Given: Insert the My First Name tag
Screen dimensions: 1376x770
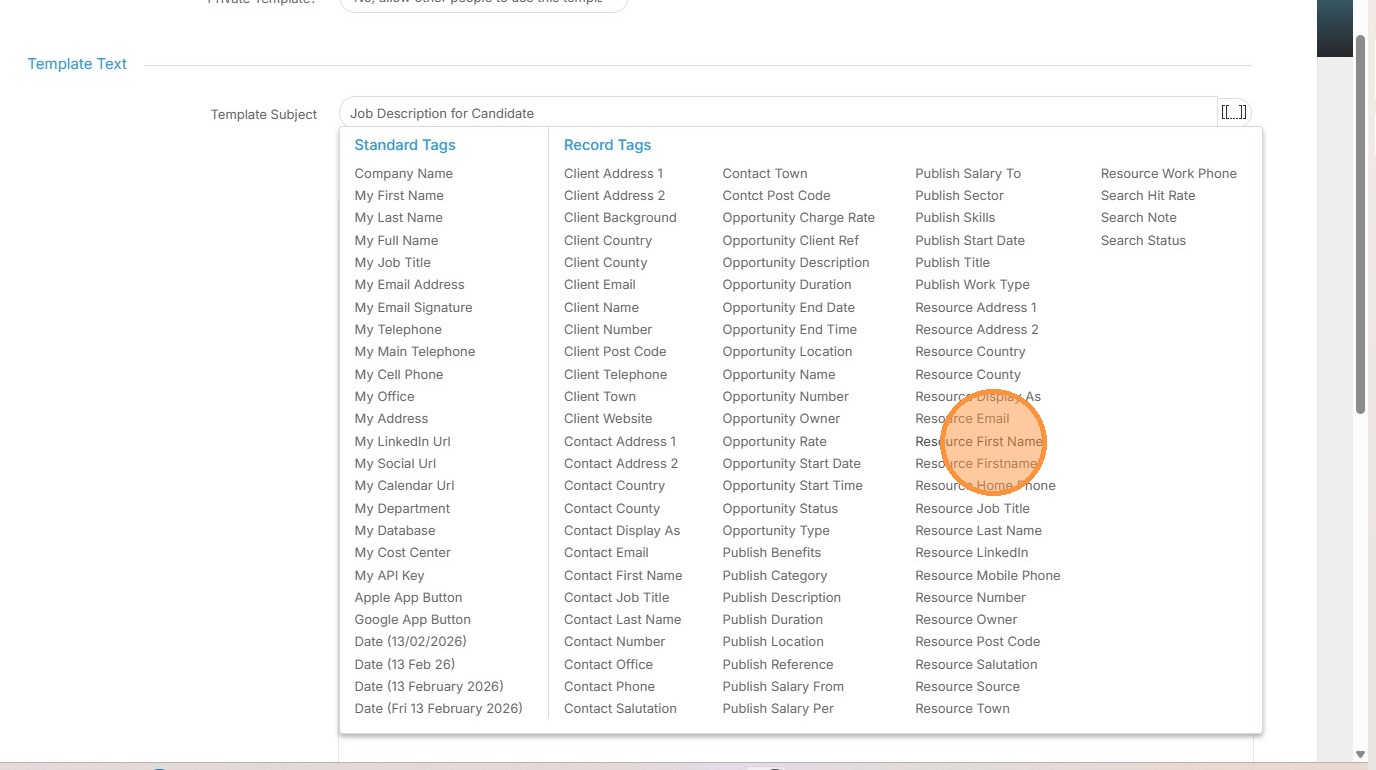Looking at the screenshot, I should click(399, 195).
